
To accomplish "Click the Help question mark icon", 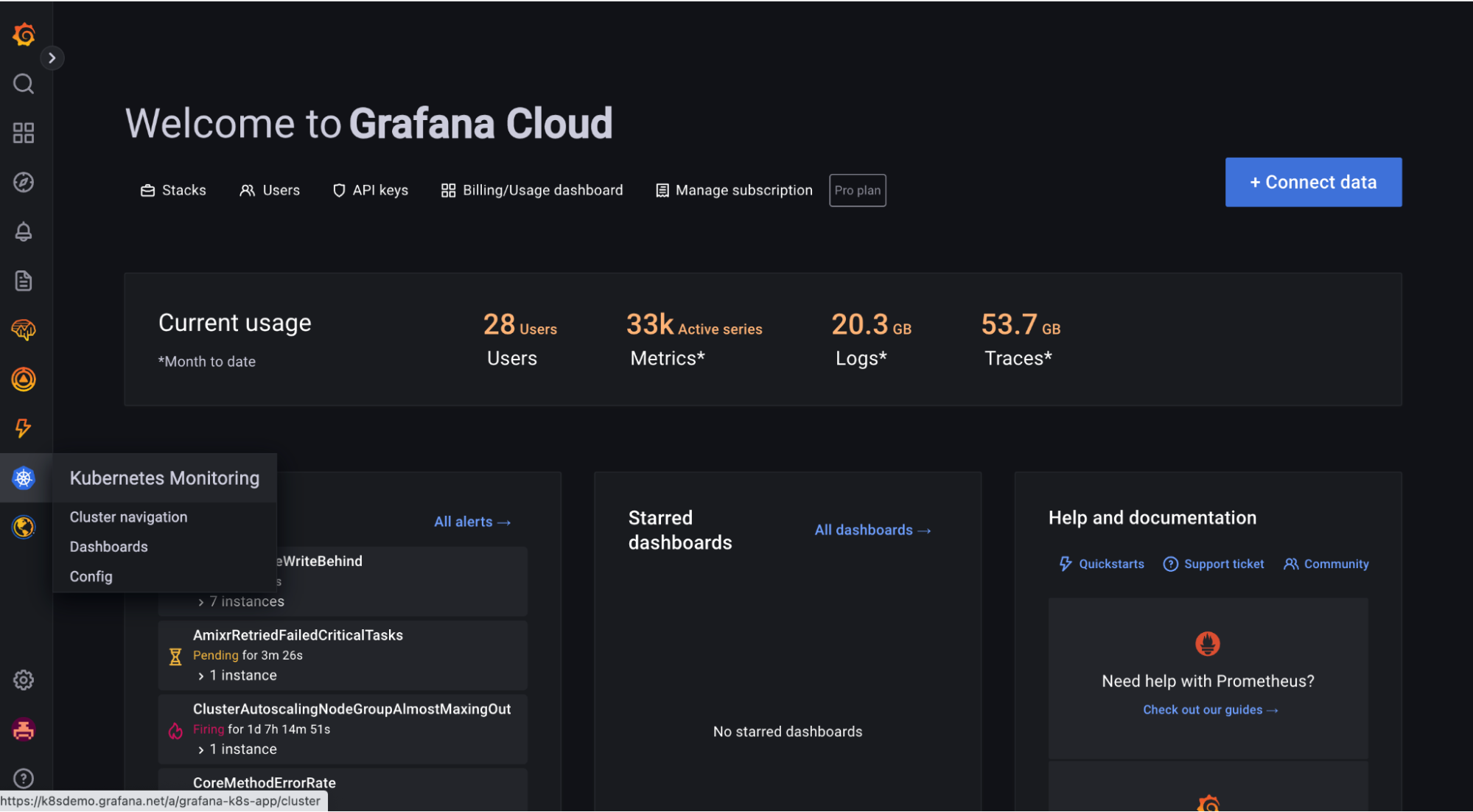I will (x=24, y=778).
